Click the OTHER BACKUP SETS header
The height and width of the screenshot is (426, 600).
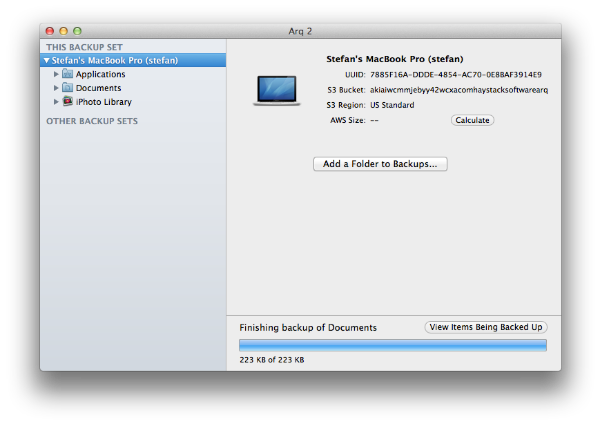[x=92, y=121]
